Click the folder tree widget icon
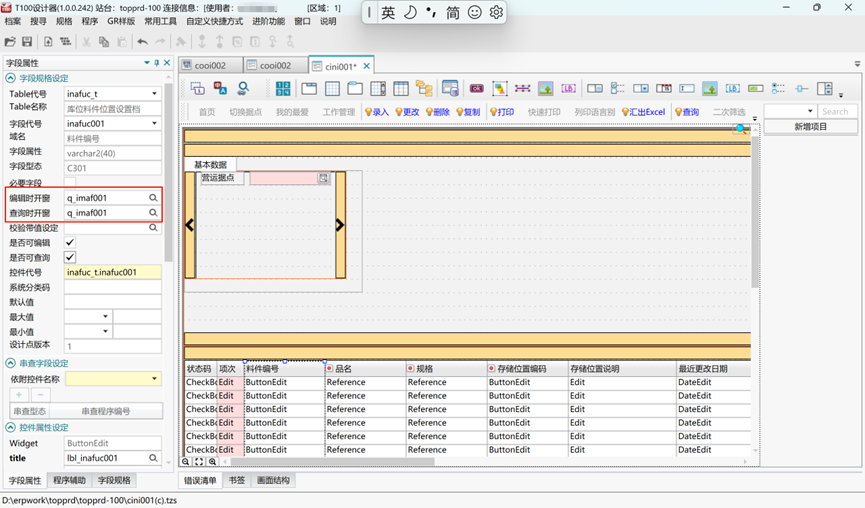 tap(424, 88)
